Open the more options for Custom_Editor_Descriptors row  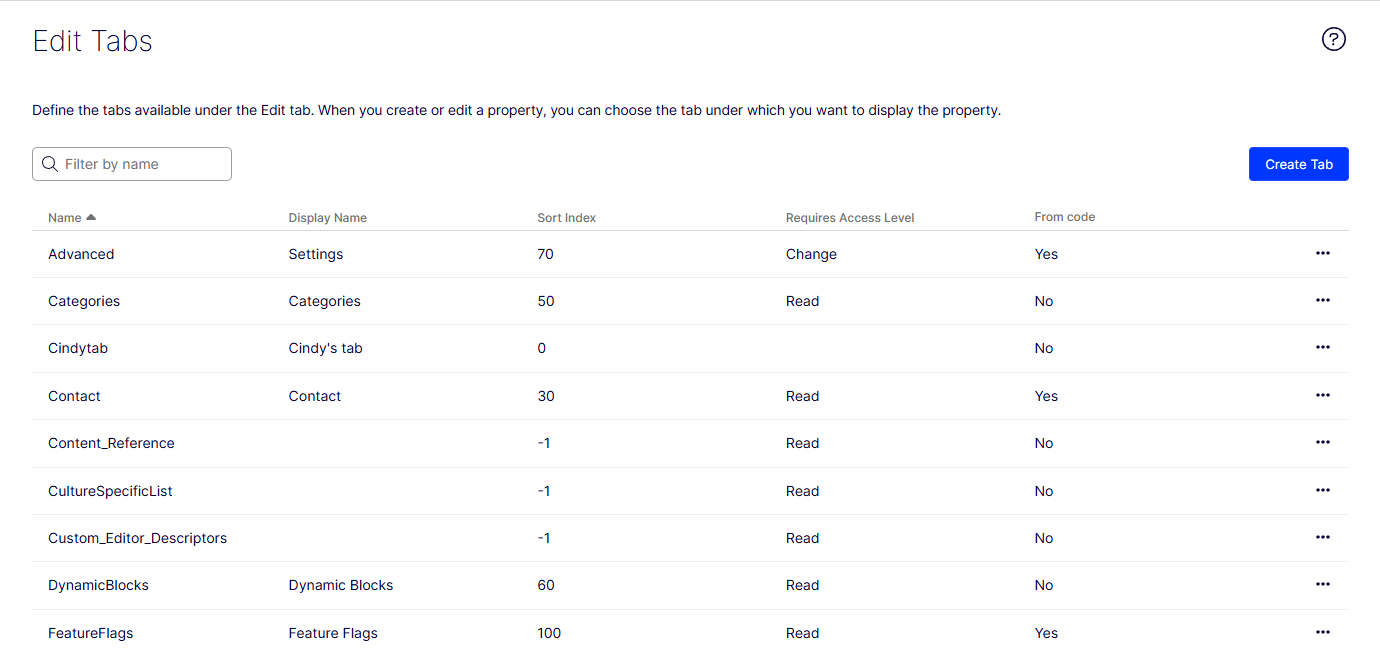click(1322, 537)
